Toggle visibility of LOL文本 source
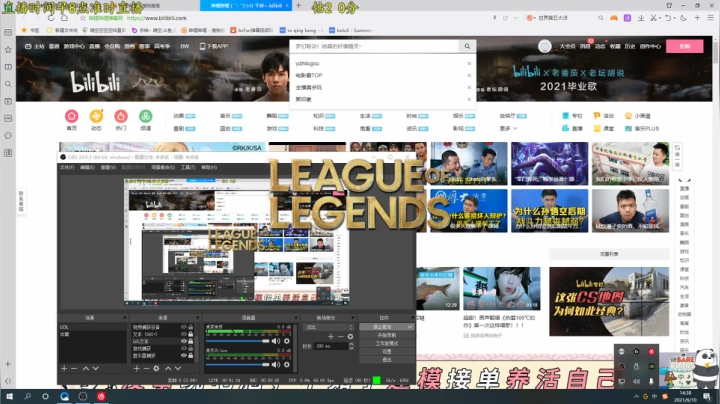The width and height of the screenshot is (720, 404). pyautogui.click(x=184, y=341)
